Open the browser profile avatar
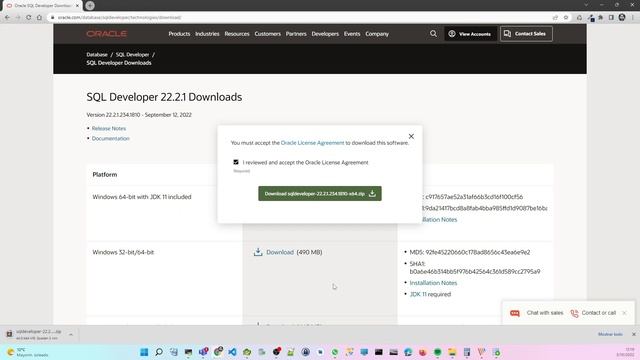640x360 pixels. coord(622,17)
